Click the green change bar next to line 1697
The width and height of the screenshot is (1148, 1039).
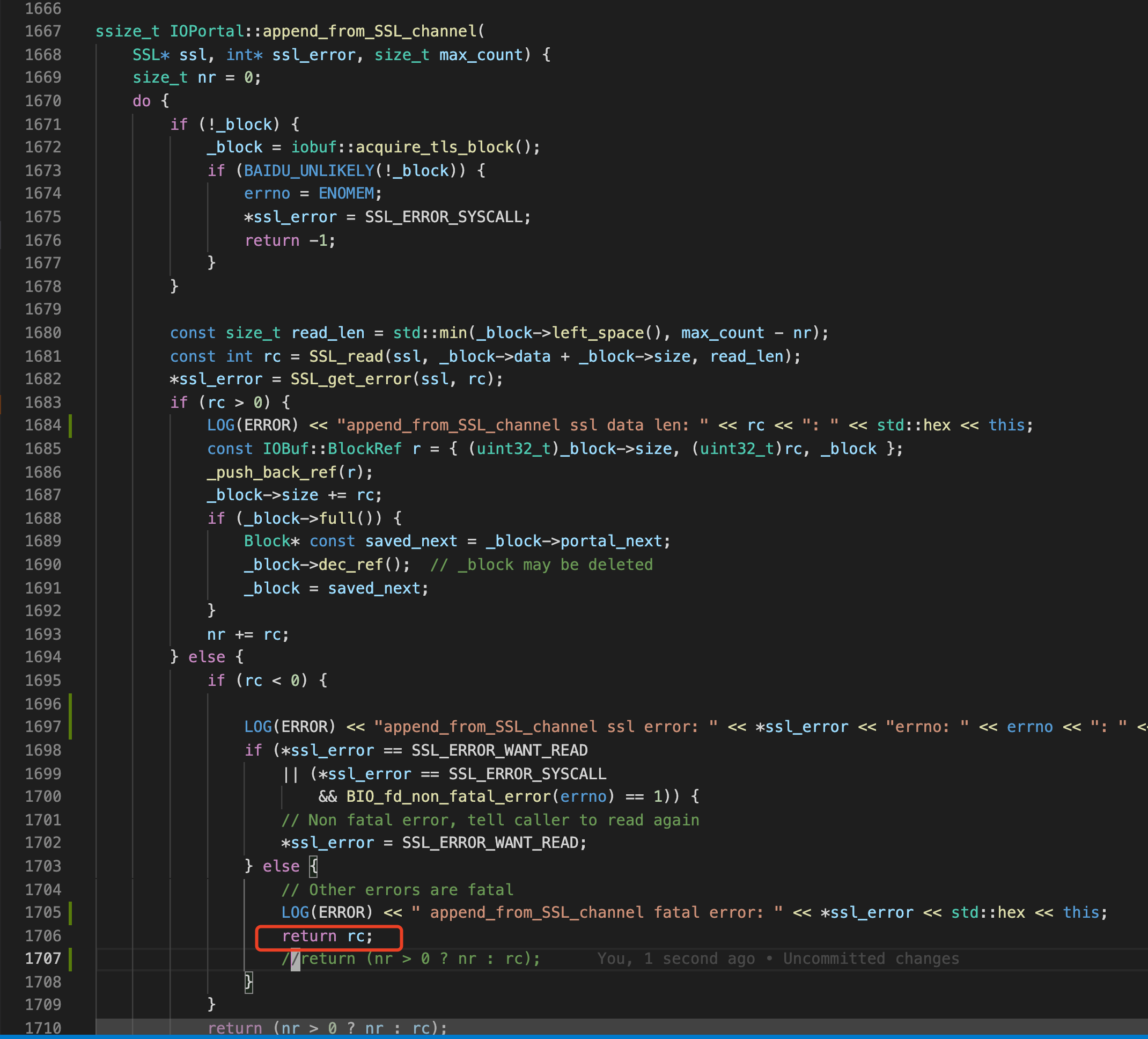(x=71, y=727)
